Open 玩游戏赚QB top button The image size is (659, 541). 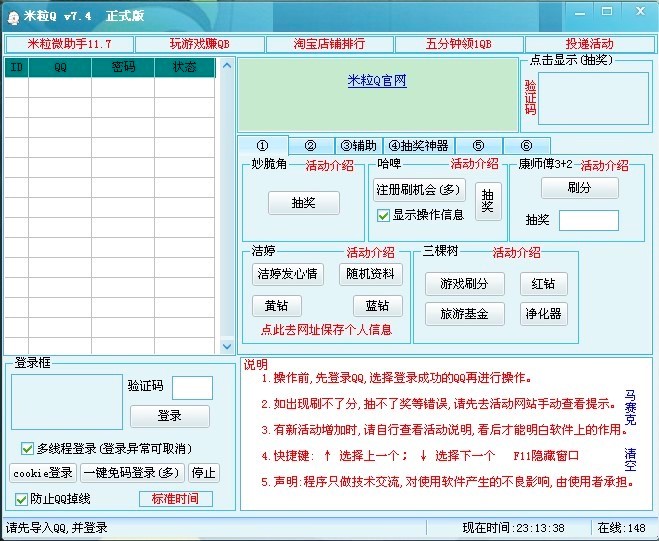(200, 44)
